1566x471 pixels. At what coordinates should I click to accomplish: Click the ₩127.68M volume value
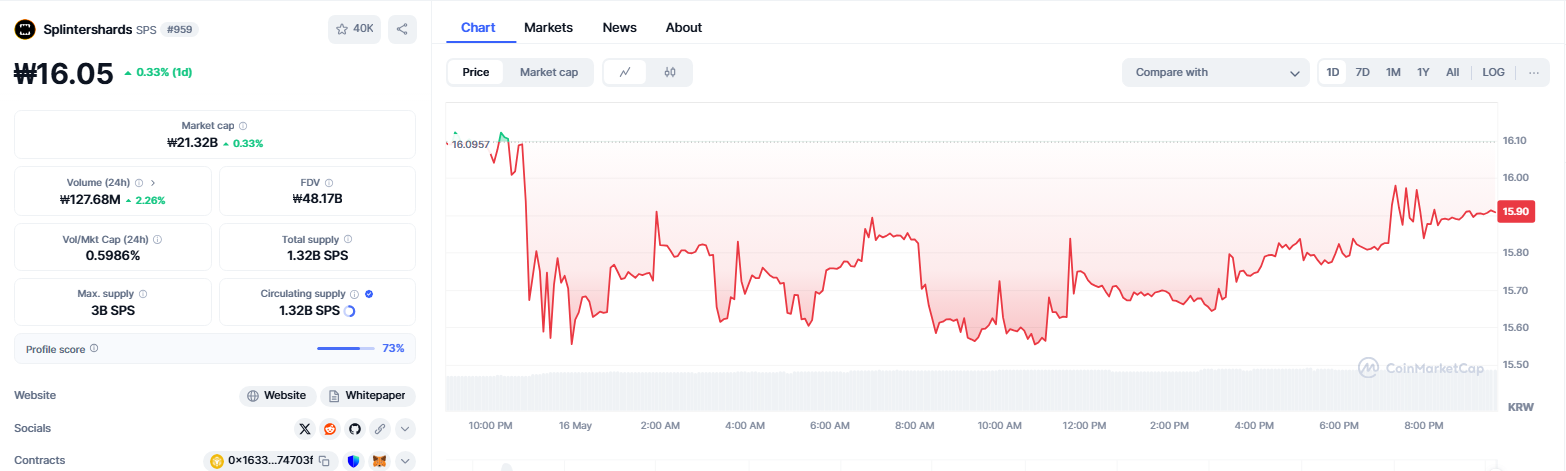[90, 199]
